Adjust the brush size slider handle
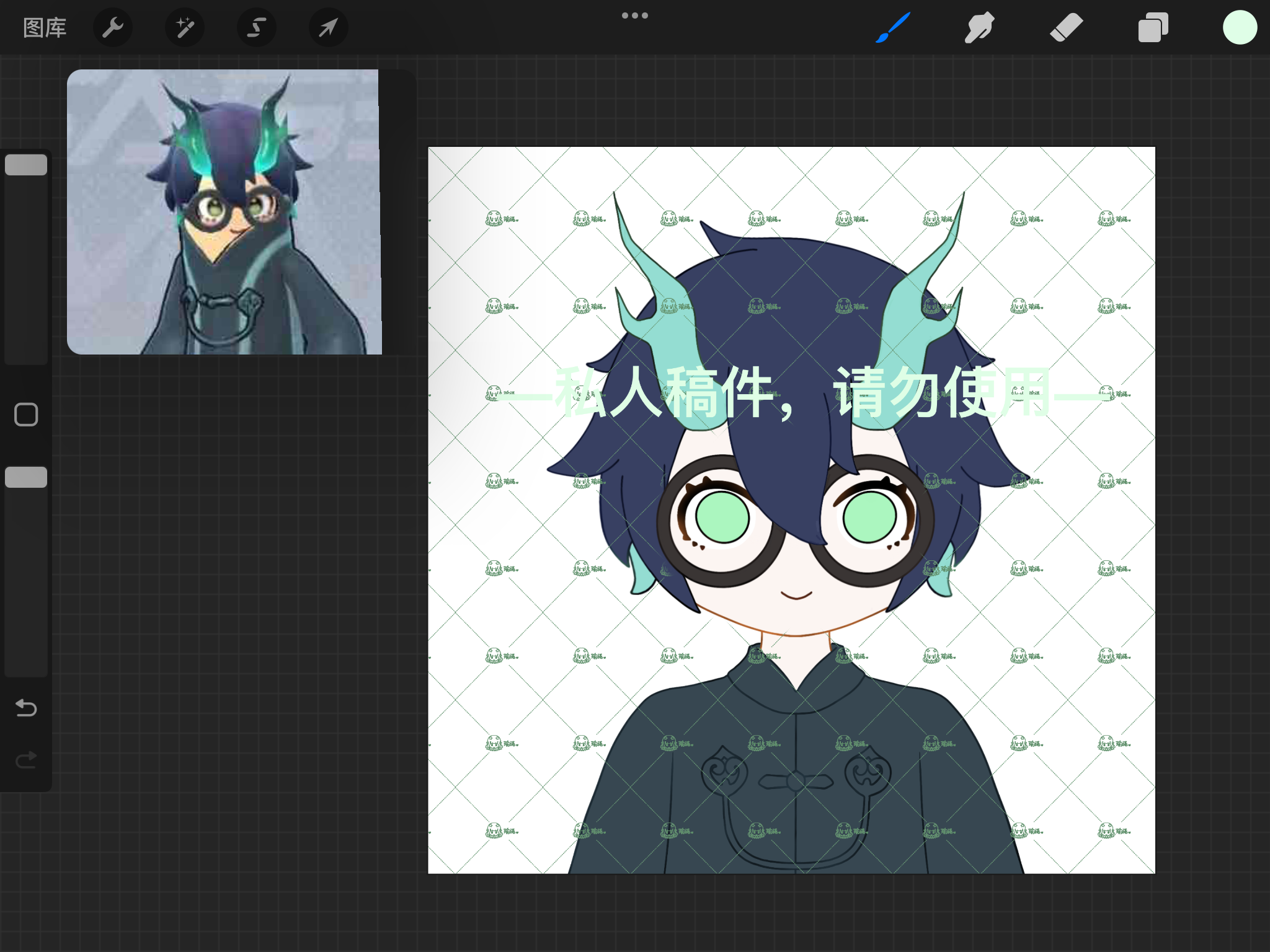The width and height of the screenshot is (1270, 952). coord(26,165)
